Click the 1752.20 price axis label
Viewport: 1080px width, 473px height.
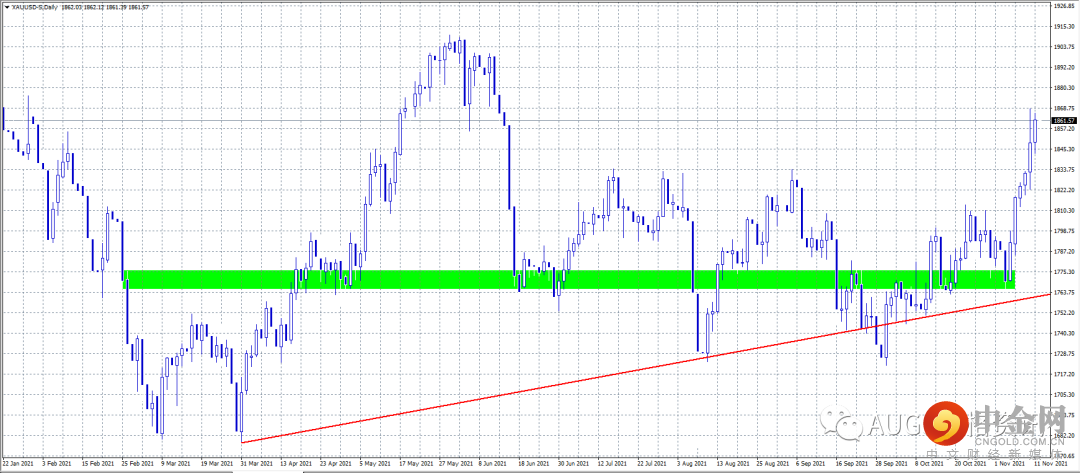[1065, 313]
